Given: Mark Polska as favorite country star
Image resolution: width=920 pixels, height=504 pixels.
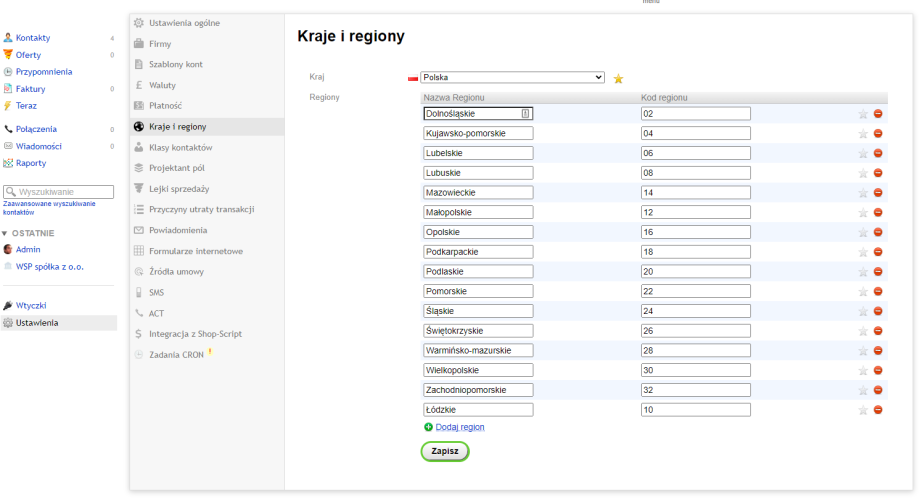Looking at the screenshot, I should click(x=618, y=78).
